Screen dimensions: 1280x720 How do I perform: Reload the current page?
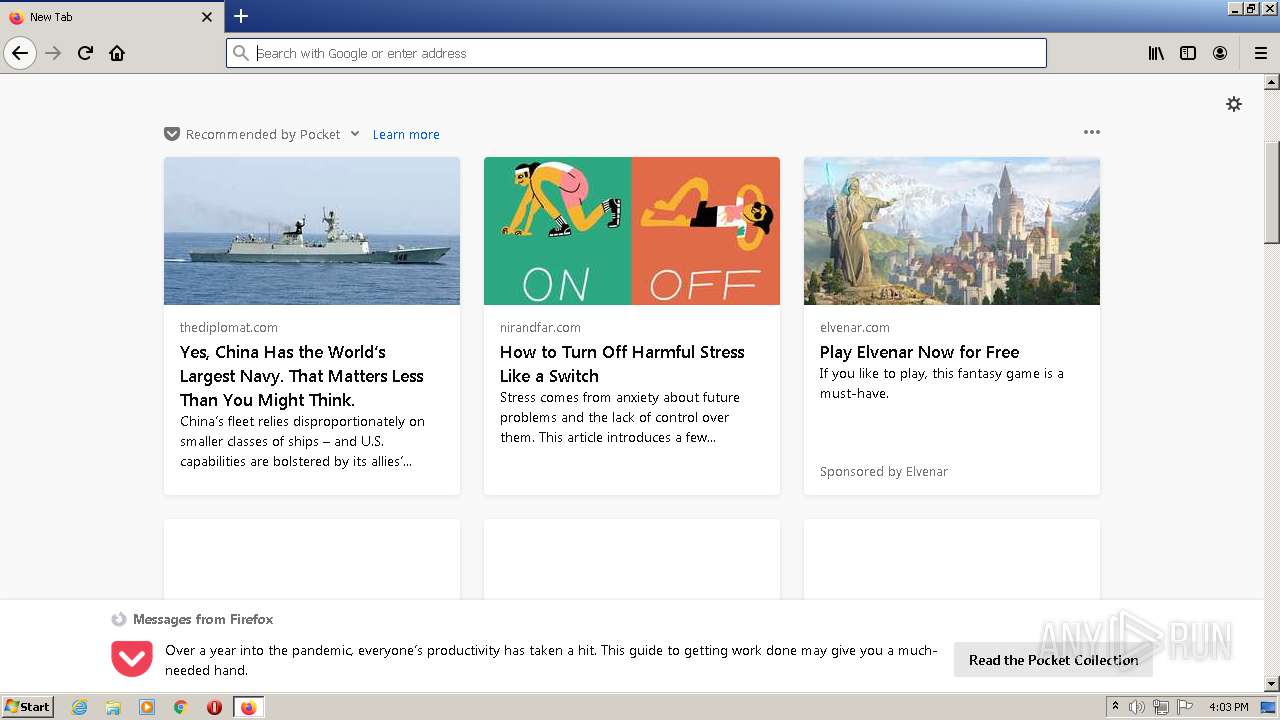[85, 53]
